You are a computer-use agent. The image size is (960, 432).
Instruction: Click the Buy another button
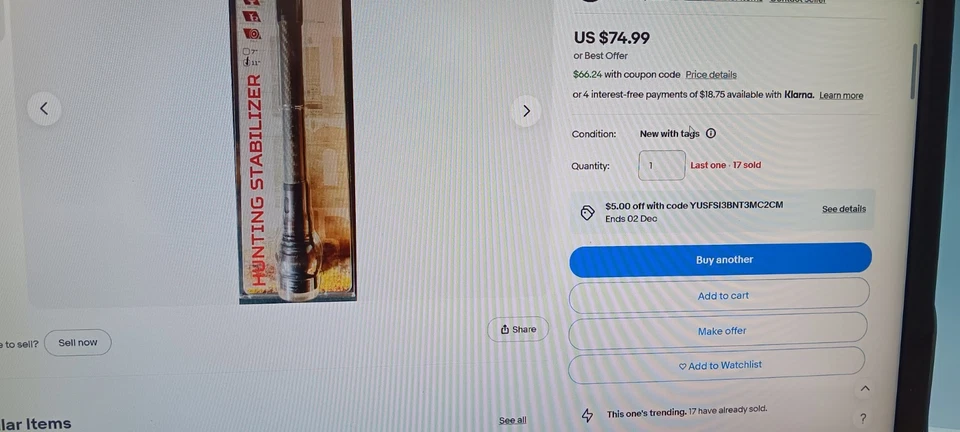pos(721,259)
